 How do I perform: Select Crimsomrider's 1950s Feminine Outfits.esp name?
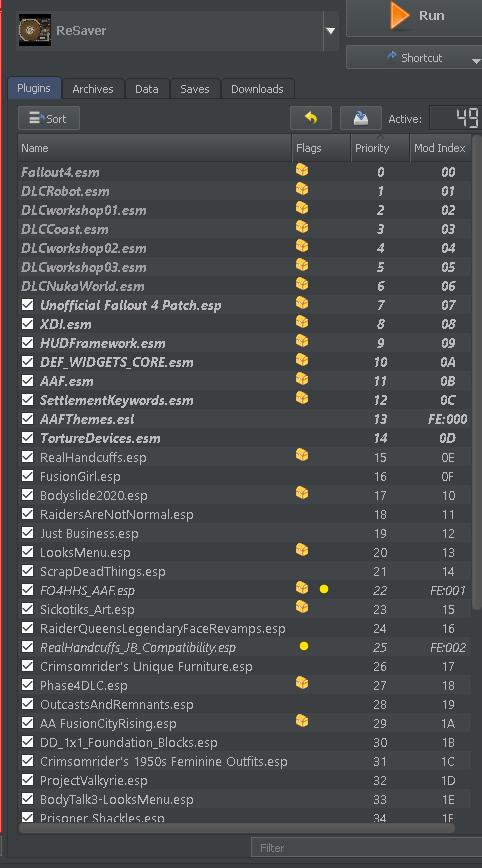click(164, 762)
